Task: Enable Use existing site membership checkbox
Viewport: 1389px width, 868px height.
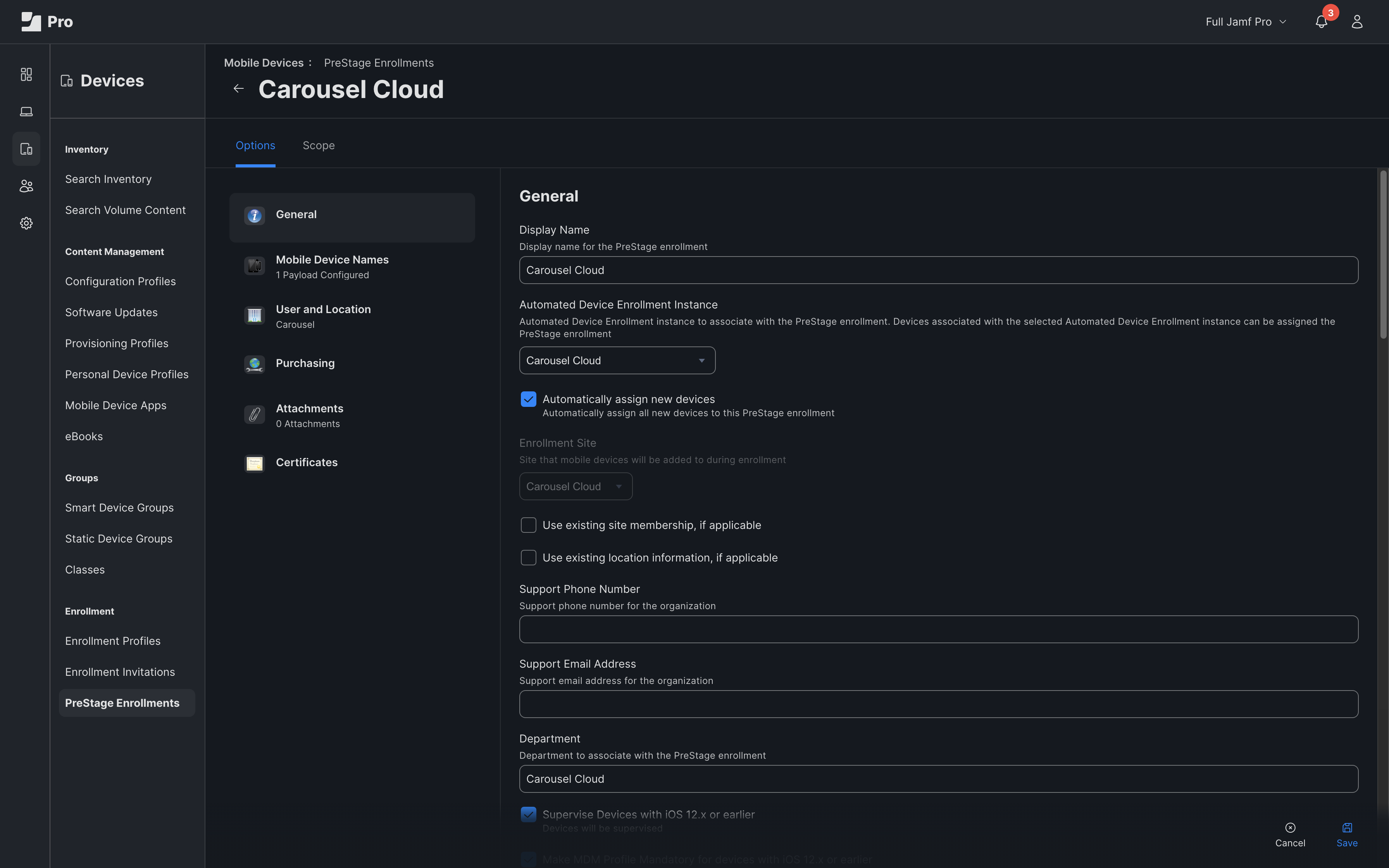Action: pos(528,525)
